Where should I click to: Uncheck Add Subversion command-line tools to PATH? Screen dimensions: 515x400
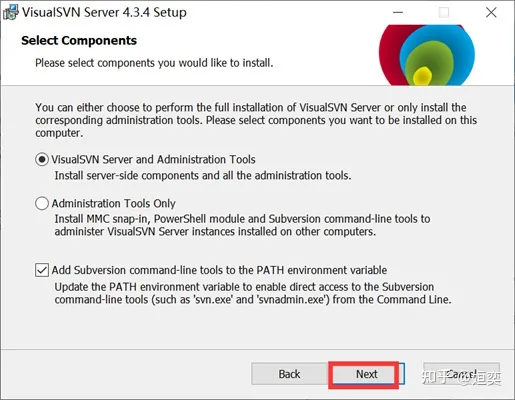click(x=42, y=270)
